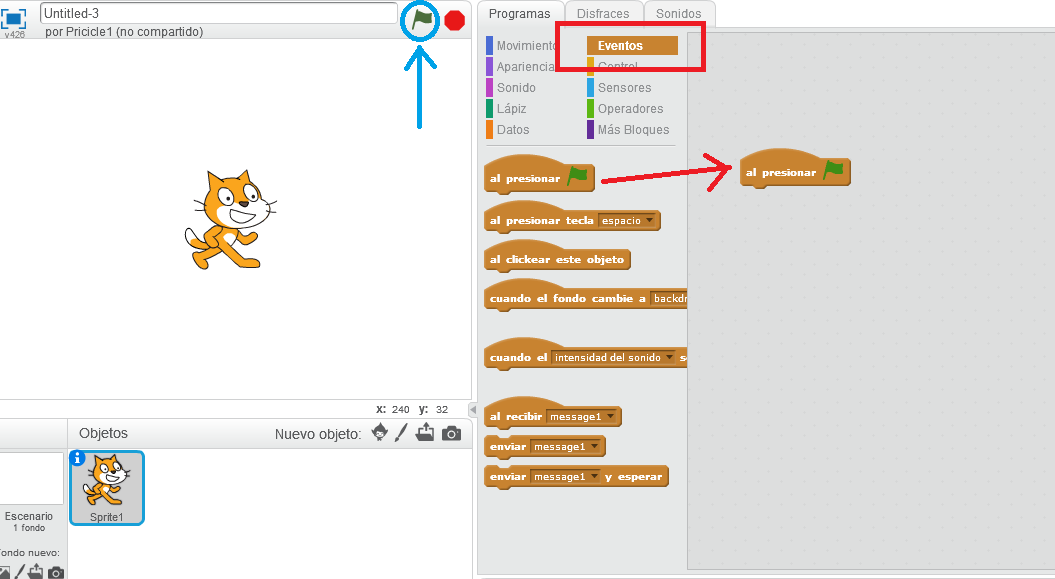Click the '1 fondo' text under Escenario
1055x579 pixels.
tap(29, 528)
